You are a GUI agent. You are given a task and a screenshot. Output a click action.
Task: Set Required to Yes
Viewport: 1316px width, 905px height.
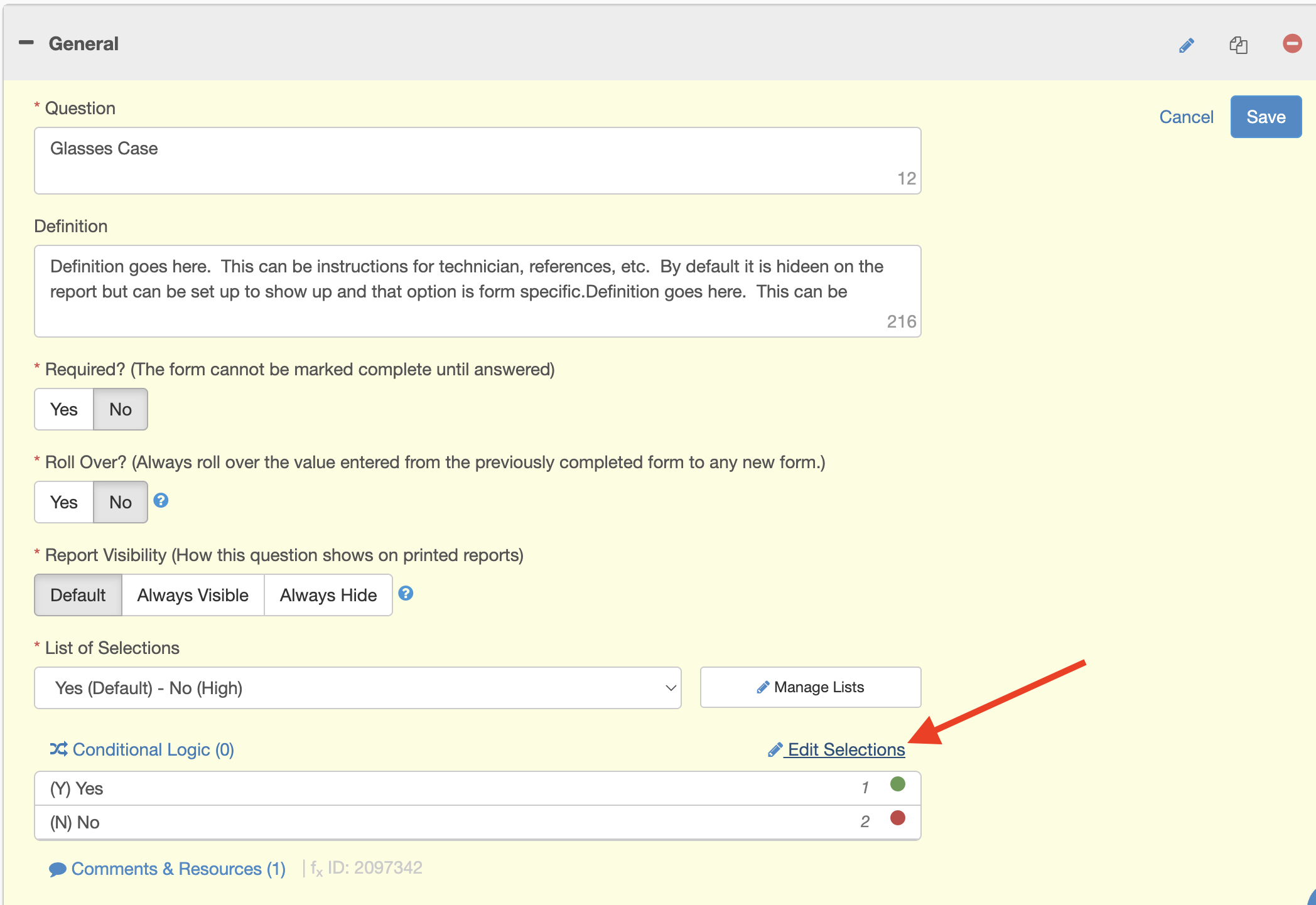click(64, 409)
